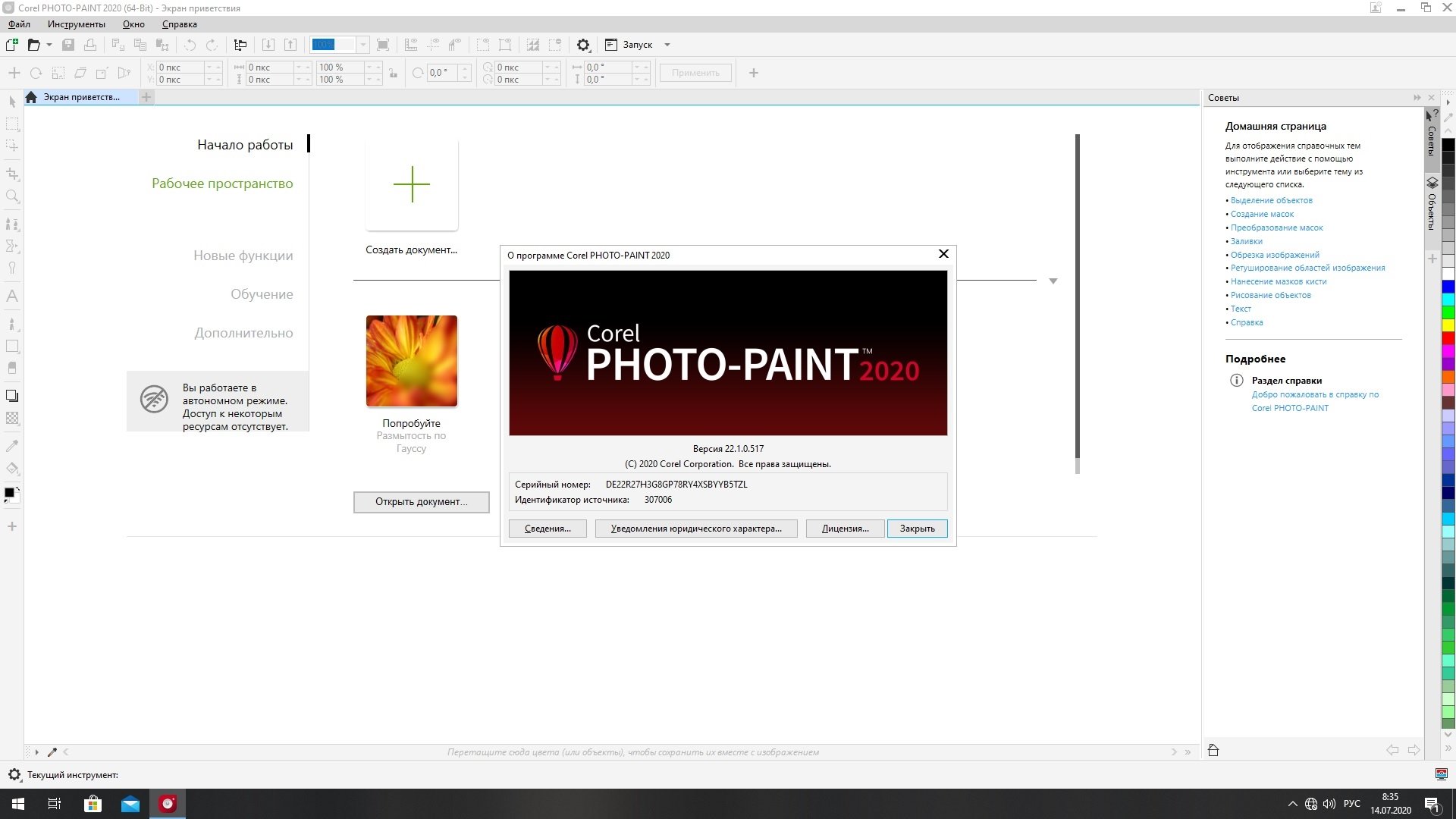
Task: Click the Home icon on welcome tab
Action: 31,97
